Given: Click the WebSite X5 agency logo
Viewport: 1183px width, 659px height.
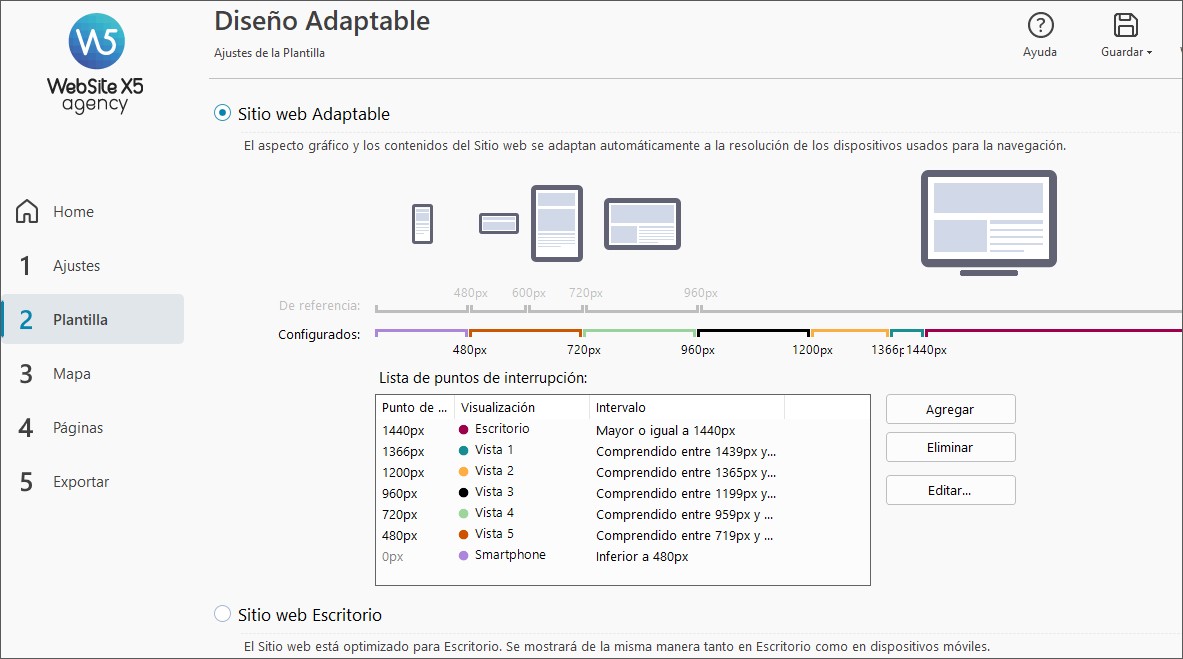Looking at the screenshot, I should (95, 63).
